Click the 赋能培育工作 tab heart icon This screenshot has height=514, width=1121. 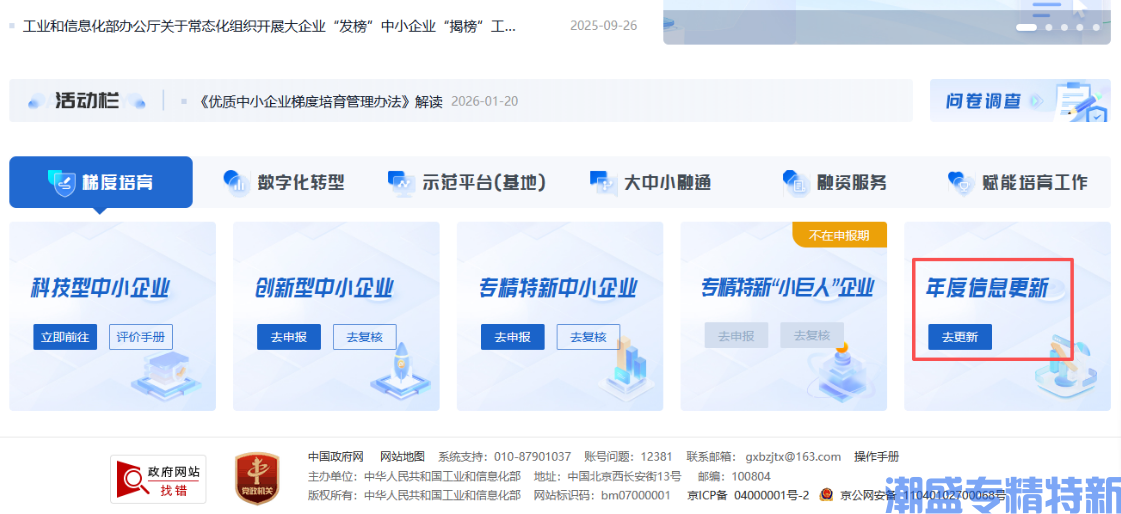(959, 182)
